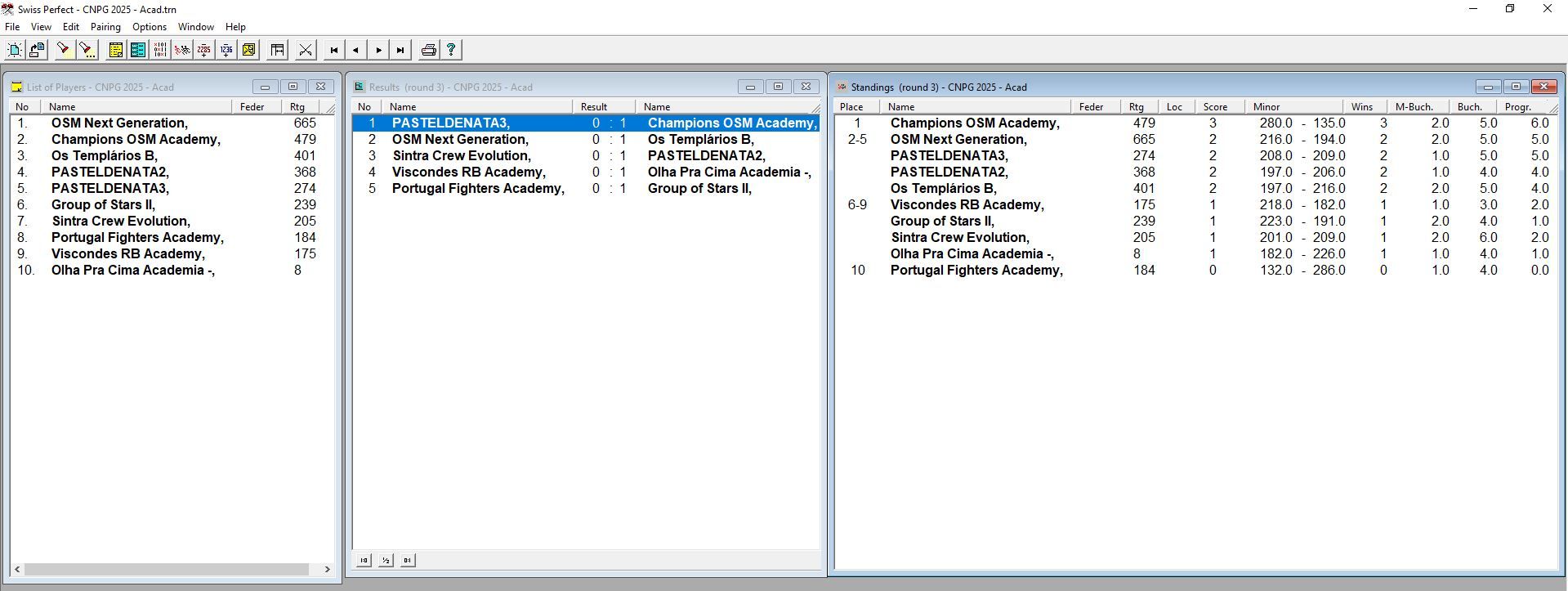Click the New tournament toolbar icon

(15, 50)
